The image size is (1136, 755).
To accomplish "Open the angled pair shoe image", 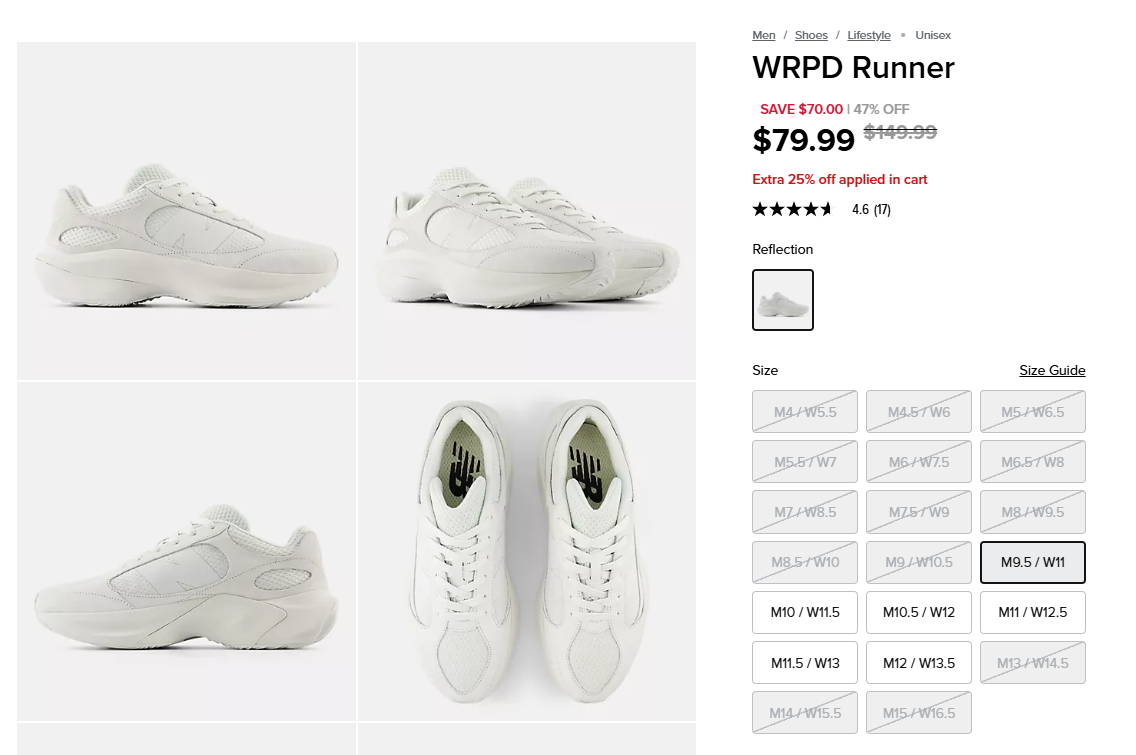I will (527, 211).
